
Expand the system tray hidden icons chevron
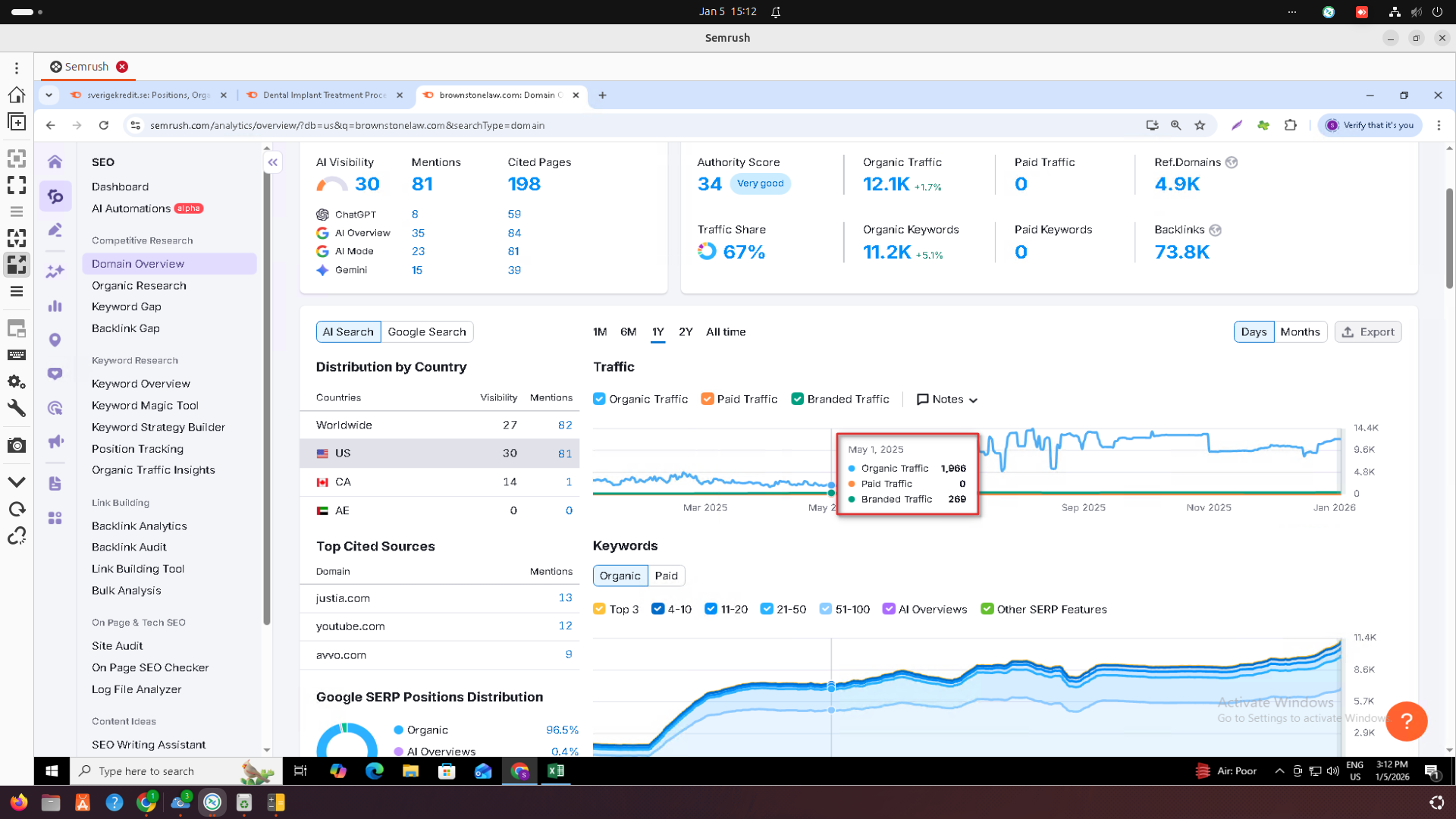click(1279, 770)
